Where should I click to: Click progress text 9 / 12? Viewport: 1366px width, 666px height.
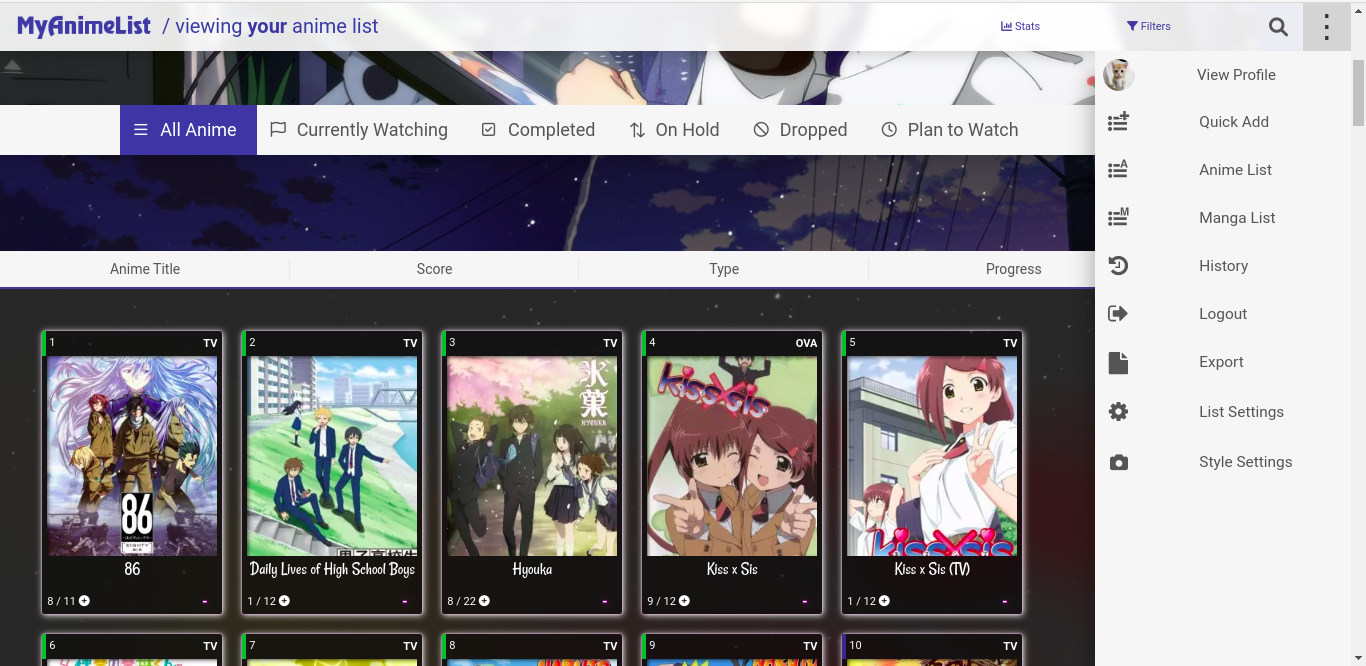pyautogui.click(x=661, y=601)
